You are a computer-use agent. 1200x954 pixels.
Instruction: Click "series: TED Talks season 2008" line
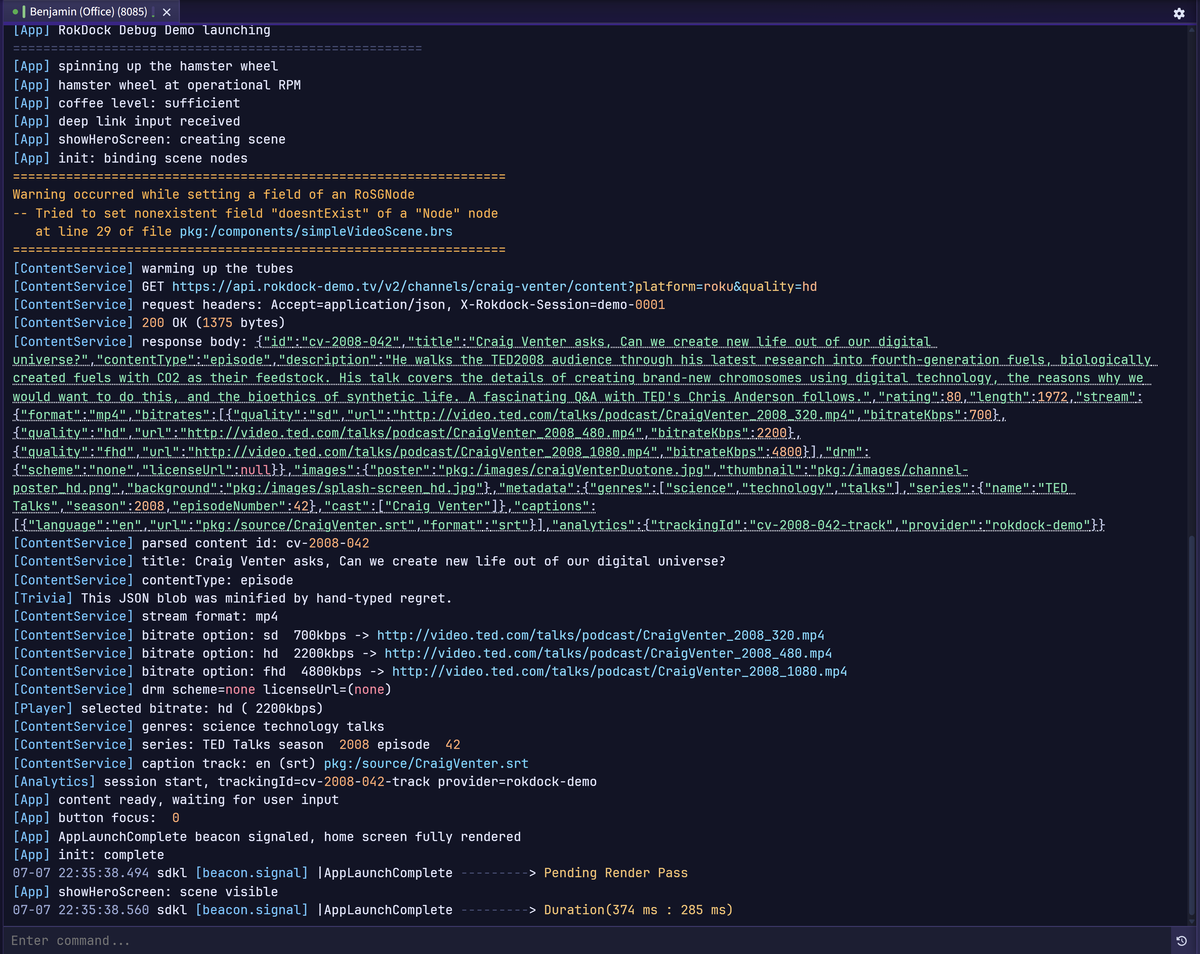click(x=236, y=745)
